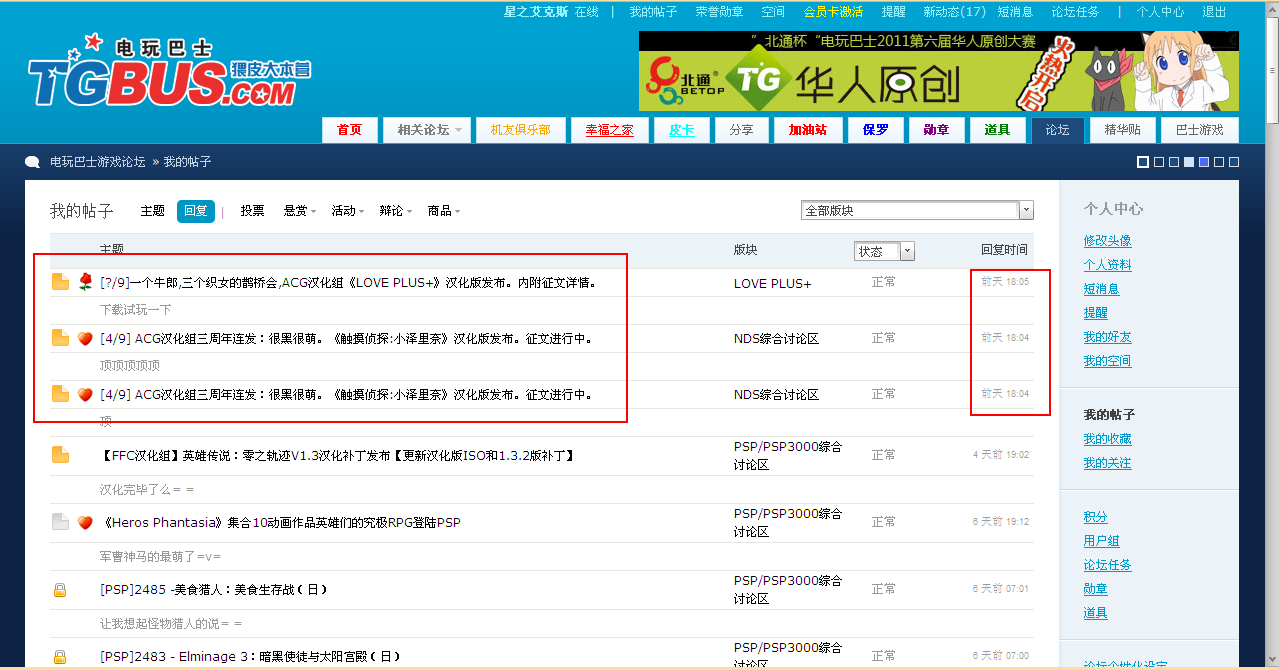Image resolution: width=1279 pixels, height=670 pixels.
Task: Click the TGBUS 电玩巴士 logo
Action: [x=168, y=72]
